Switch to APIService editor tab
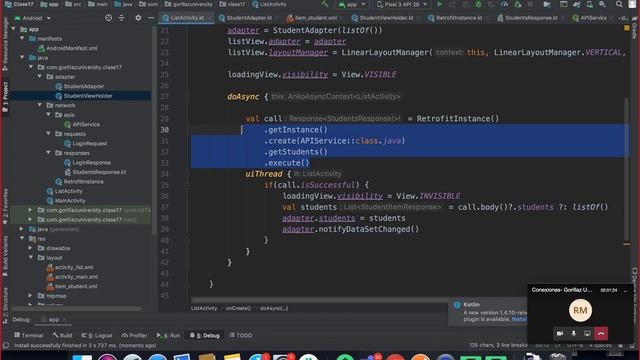The image size is (640, 360). [x=593, y=18]
